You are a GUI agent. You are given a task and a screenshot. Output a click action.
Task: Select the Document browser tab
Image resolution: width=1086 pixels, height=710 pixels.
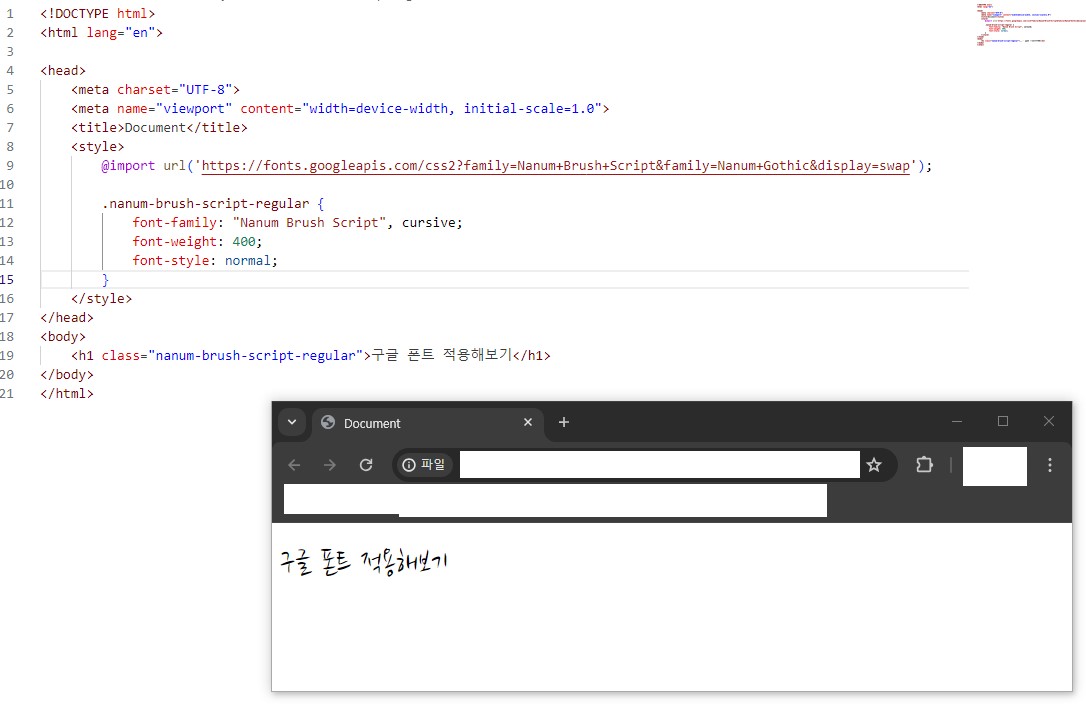click(428, 423)
